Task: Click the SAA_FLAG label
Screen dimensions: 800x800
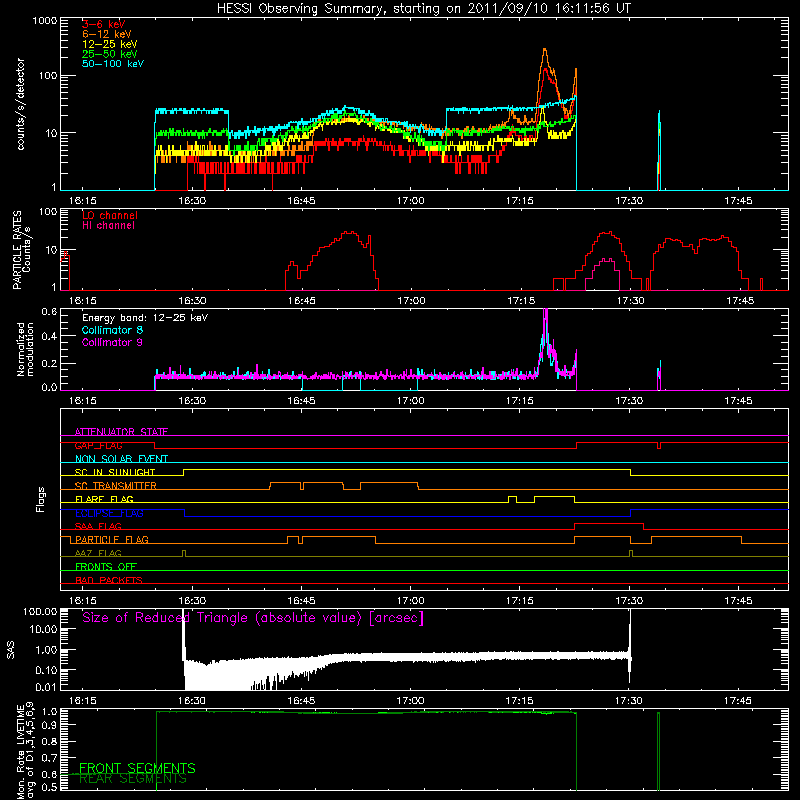Action: pos(98,526)
